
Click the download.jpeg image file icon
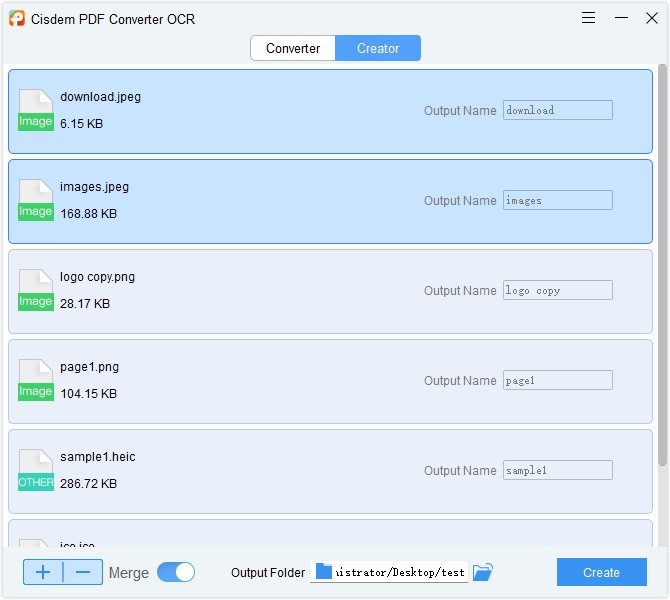[36, 110]
